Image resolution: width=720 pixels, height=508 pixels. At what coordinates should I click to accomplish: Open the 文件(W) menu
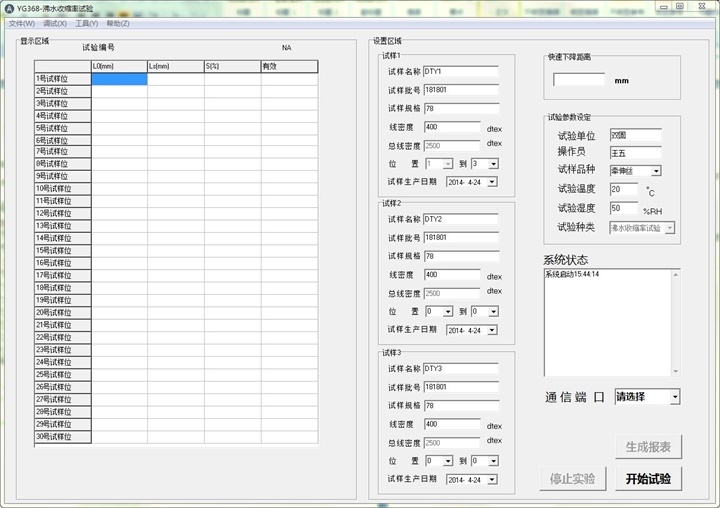click(21, 23)
